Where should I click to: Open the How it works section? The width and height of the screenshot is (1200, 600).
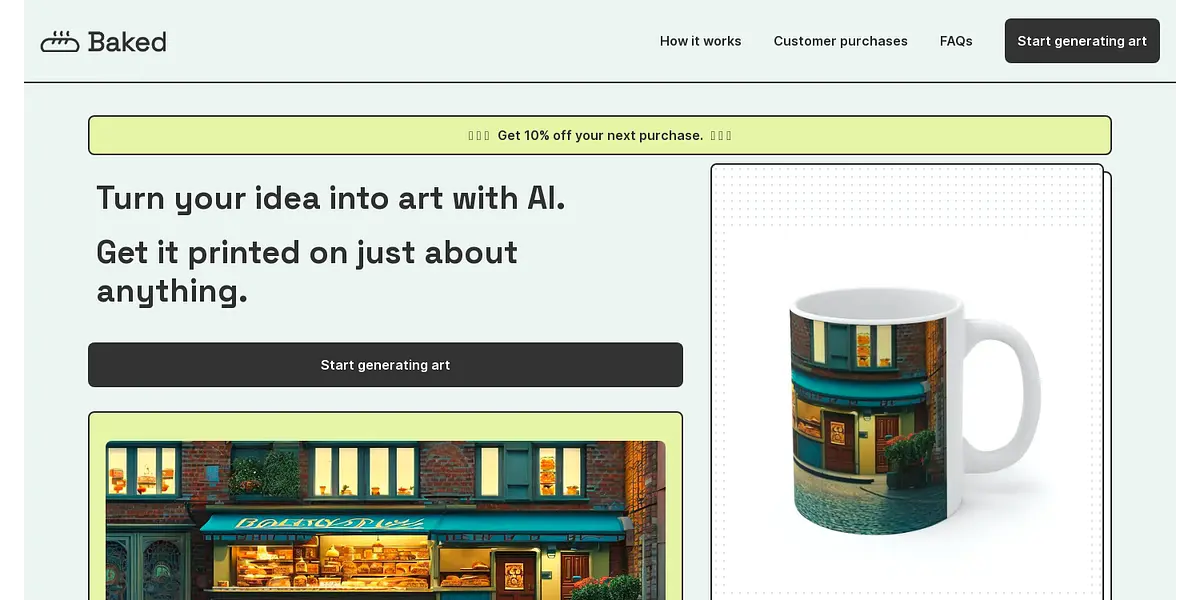pos(700,41)
